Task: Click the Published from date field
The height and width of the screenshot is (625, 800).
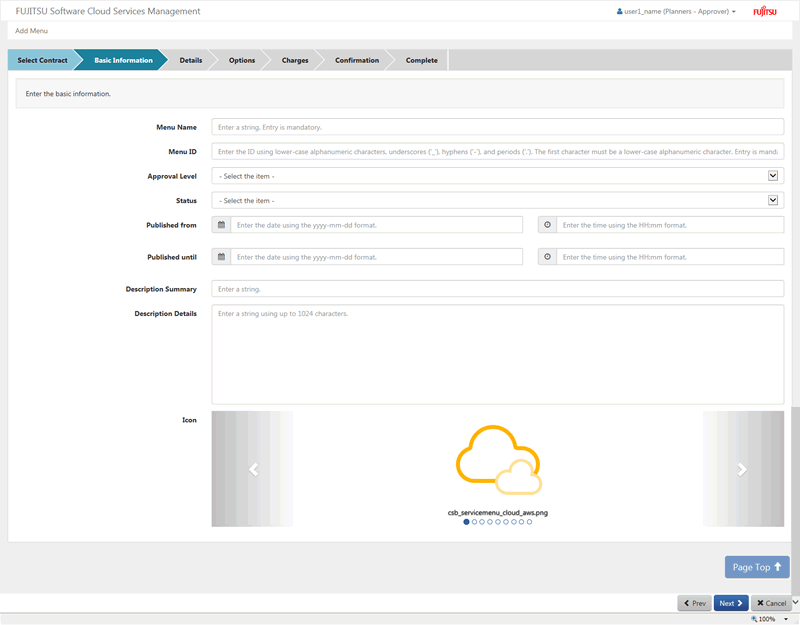Action: coord(377,225)
